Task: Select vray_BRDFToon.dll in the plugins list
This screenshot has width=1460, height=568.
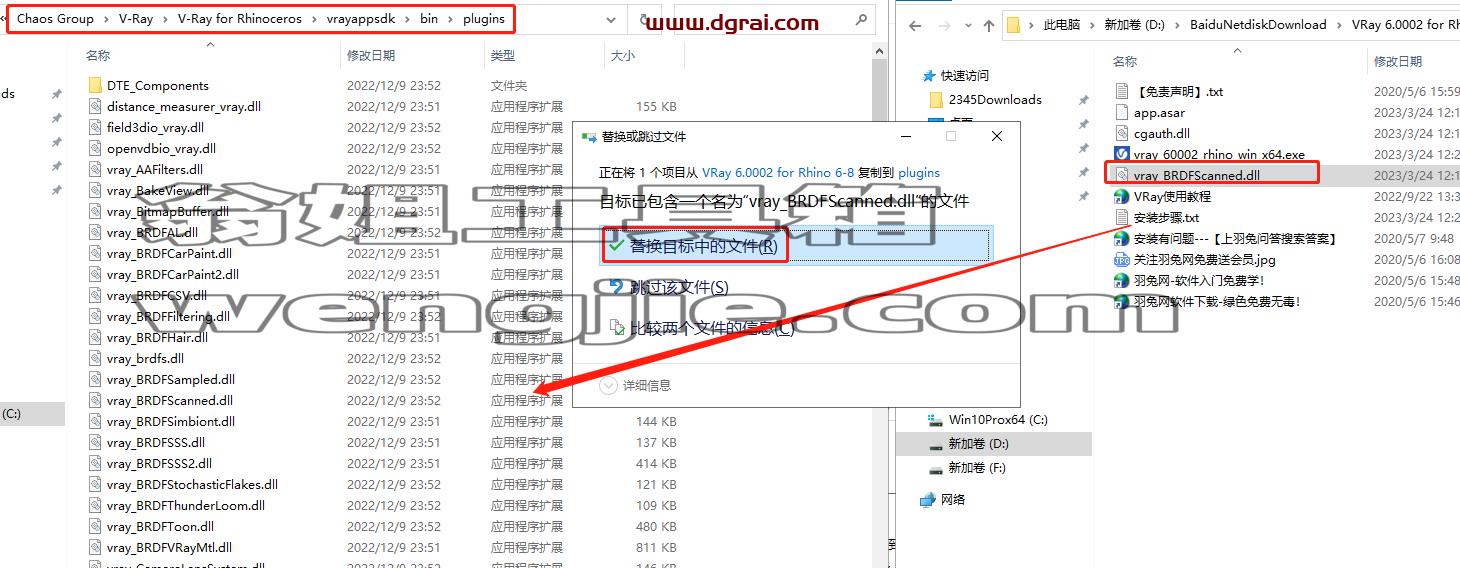Action: click(160, 526)
